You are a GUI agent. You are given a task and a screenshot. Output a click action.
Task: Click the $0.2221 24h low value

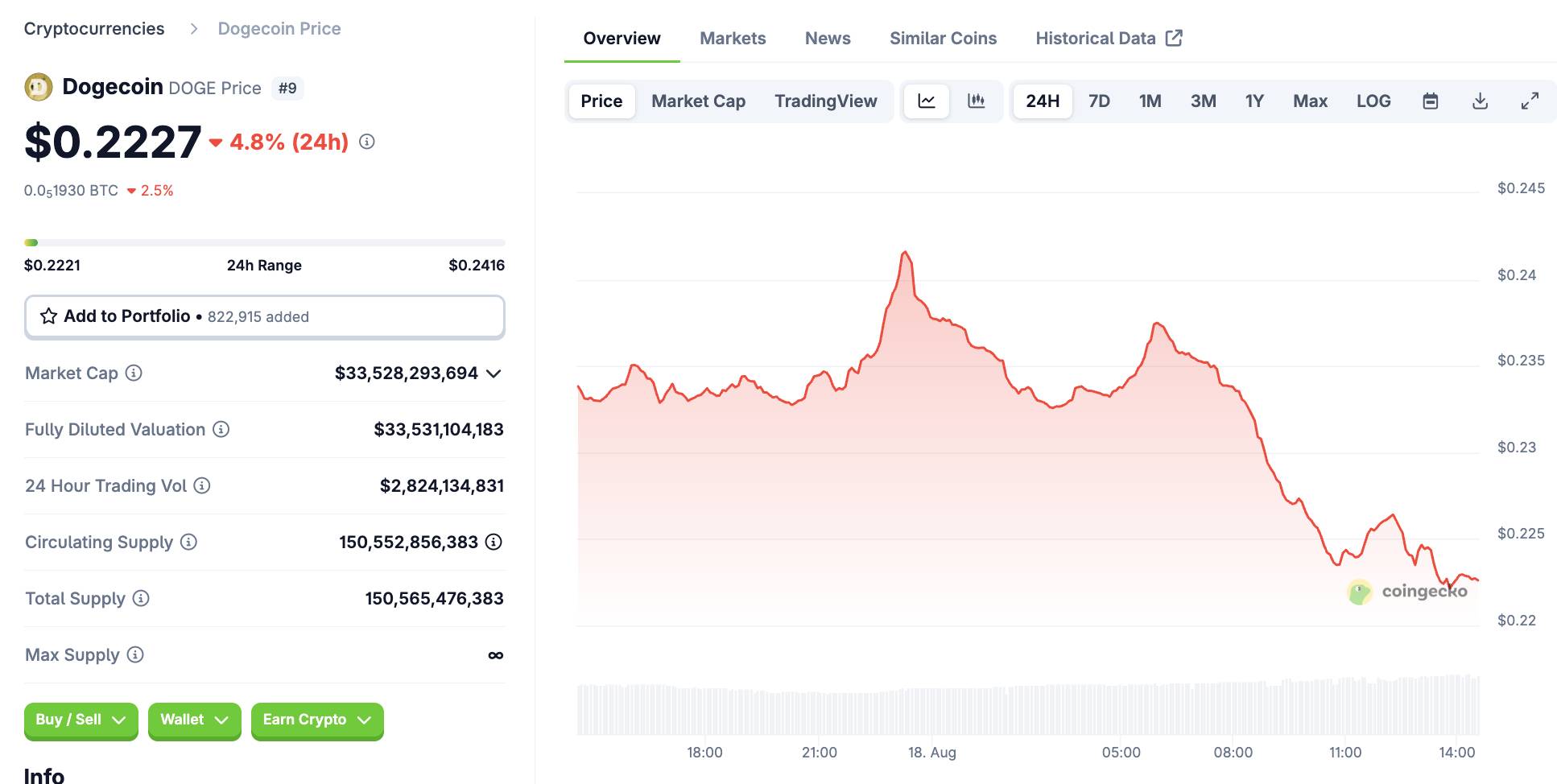pyautogui.click(x=52, y=265)
